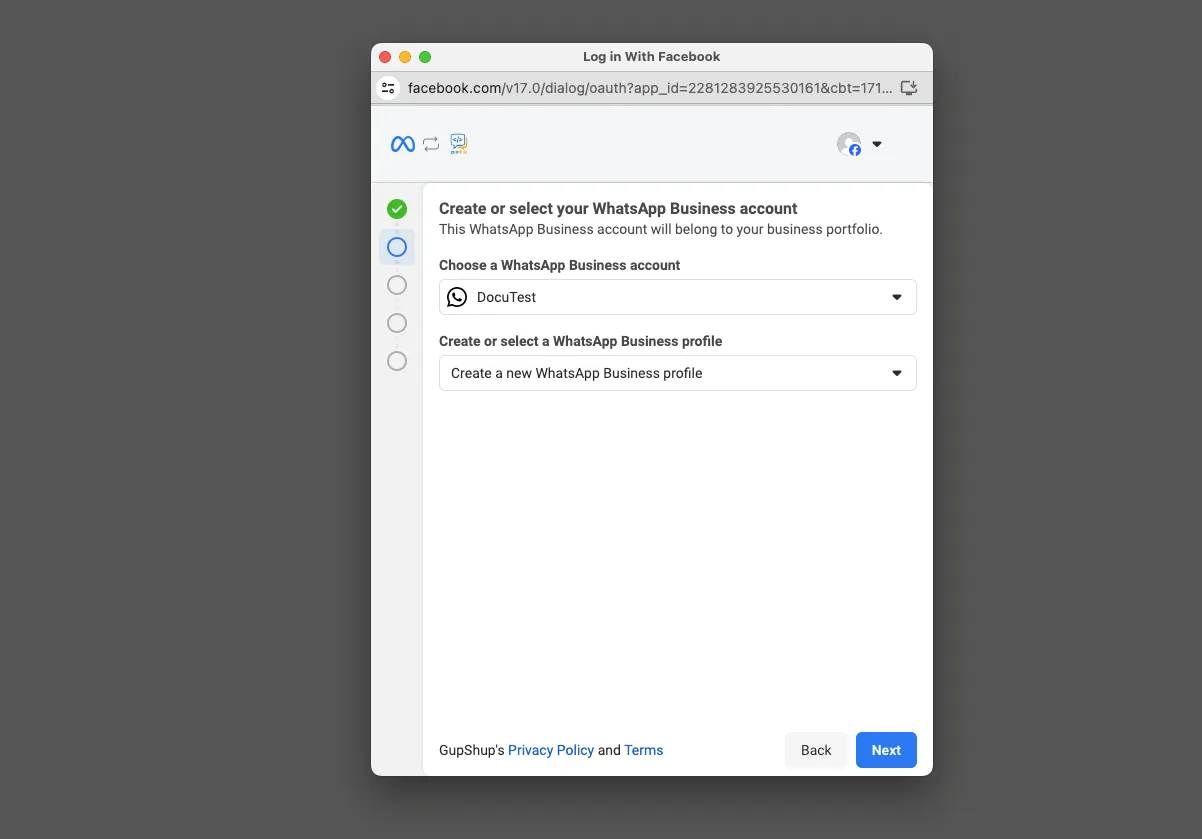Select the current blue step indicator
This screenshot has width=1202, height=839.
click(397, 247)
